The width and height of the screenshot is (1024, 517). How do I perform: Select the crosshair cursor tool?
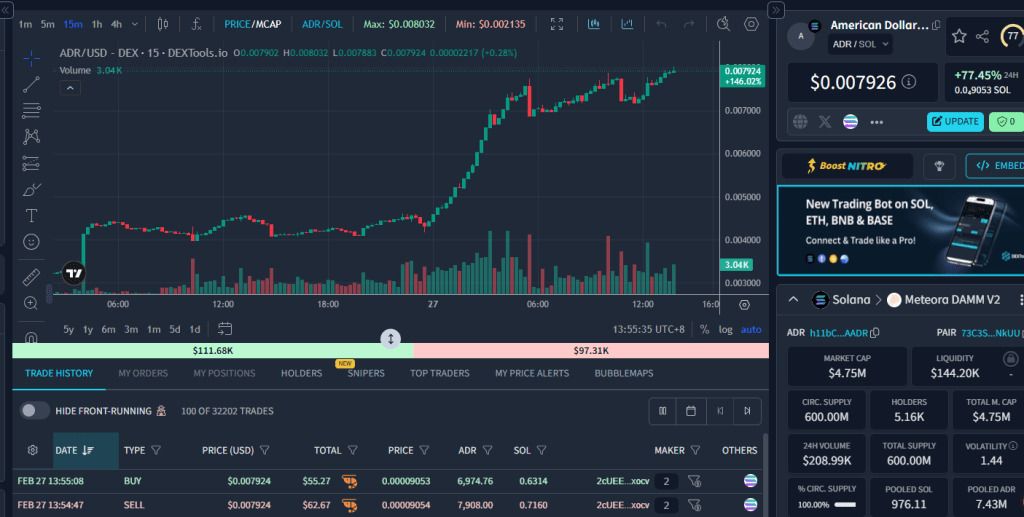pyautogui.click(x=31, y=58)
